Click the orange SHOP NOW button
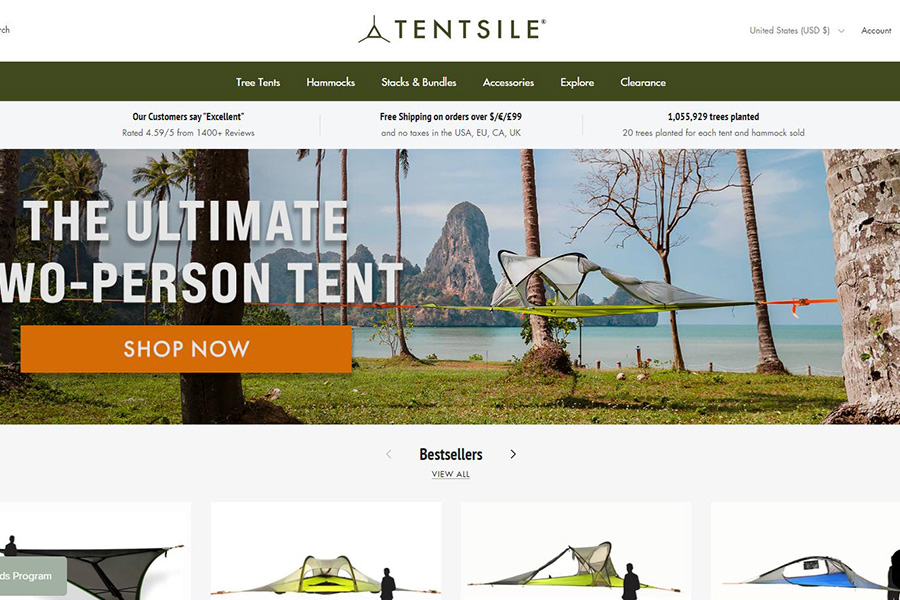Screen dimensions: 900x600 [x=186, y=349]
